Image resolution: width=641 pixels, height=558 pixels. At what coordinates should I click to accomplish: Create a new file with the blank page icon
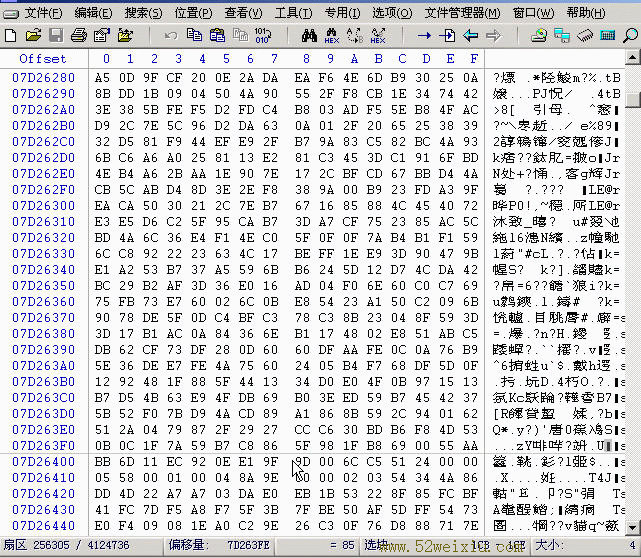click(x=11, y=36)
